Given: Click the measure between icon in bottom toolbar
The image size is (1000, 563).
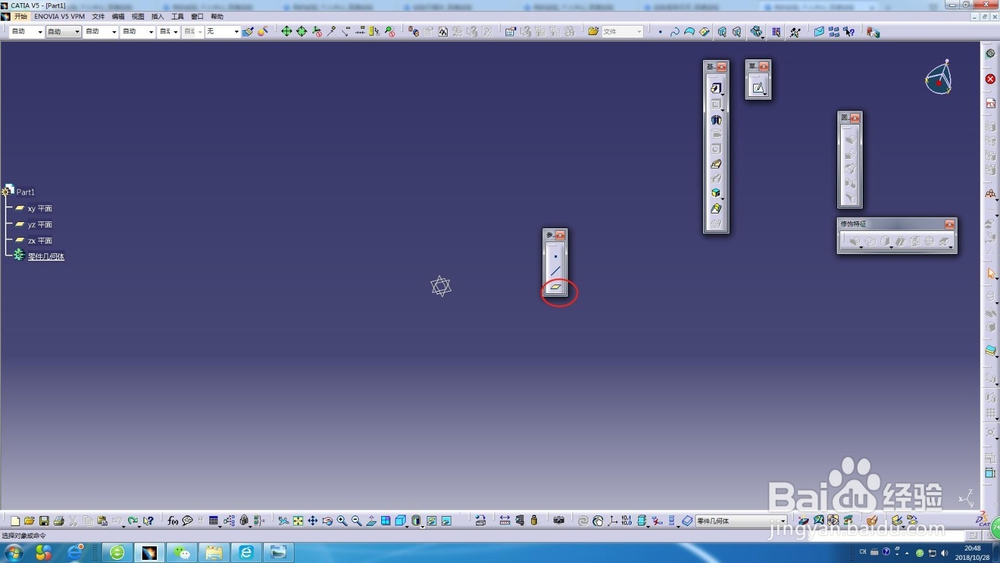Looking at the screenshot, I should click(x=504, y=521).
